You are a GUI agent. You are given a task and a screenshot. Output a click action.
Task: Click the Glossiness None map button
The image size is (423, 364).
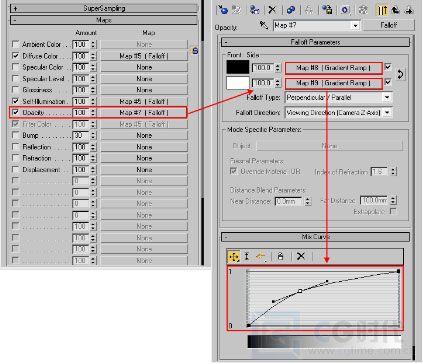pos(144,90)
